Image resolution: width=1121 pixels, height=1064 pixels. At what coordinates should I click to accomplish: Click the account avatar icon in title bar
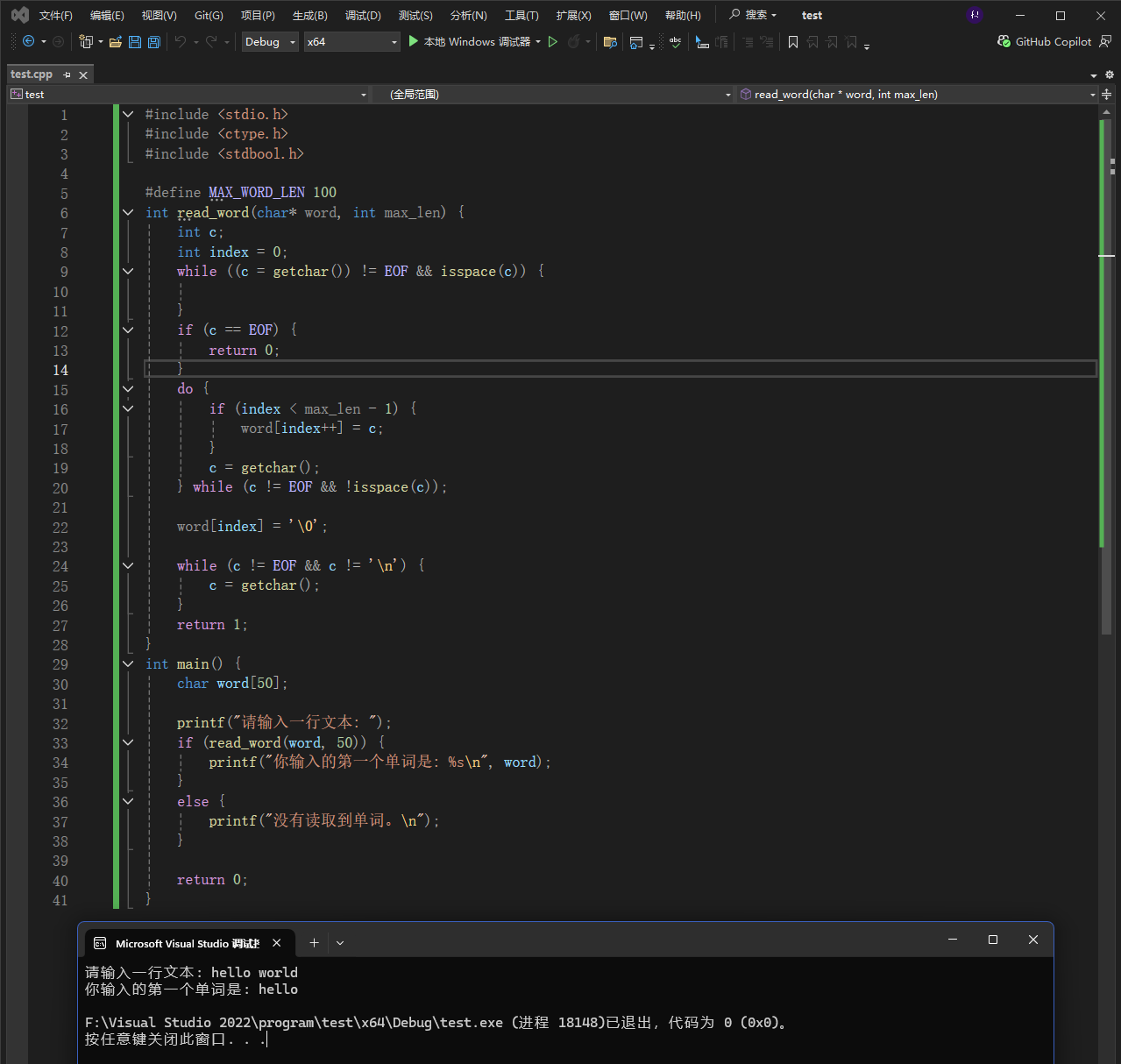[x=975, y=15]
